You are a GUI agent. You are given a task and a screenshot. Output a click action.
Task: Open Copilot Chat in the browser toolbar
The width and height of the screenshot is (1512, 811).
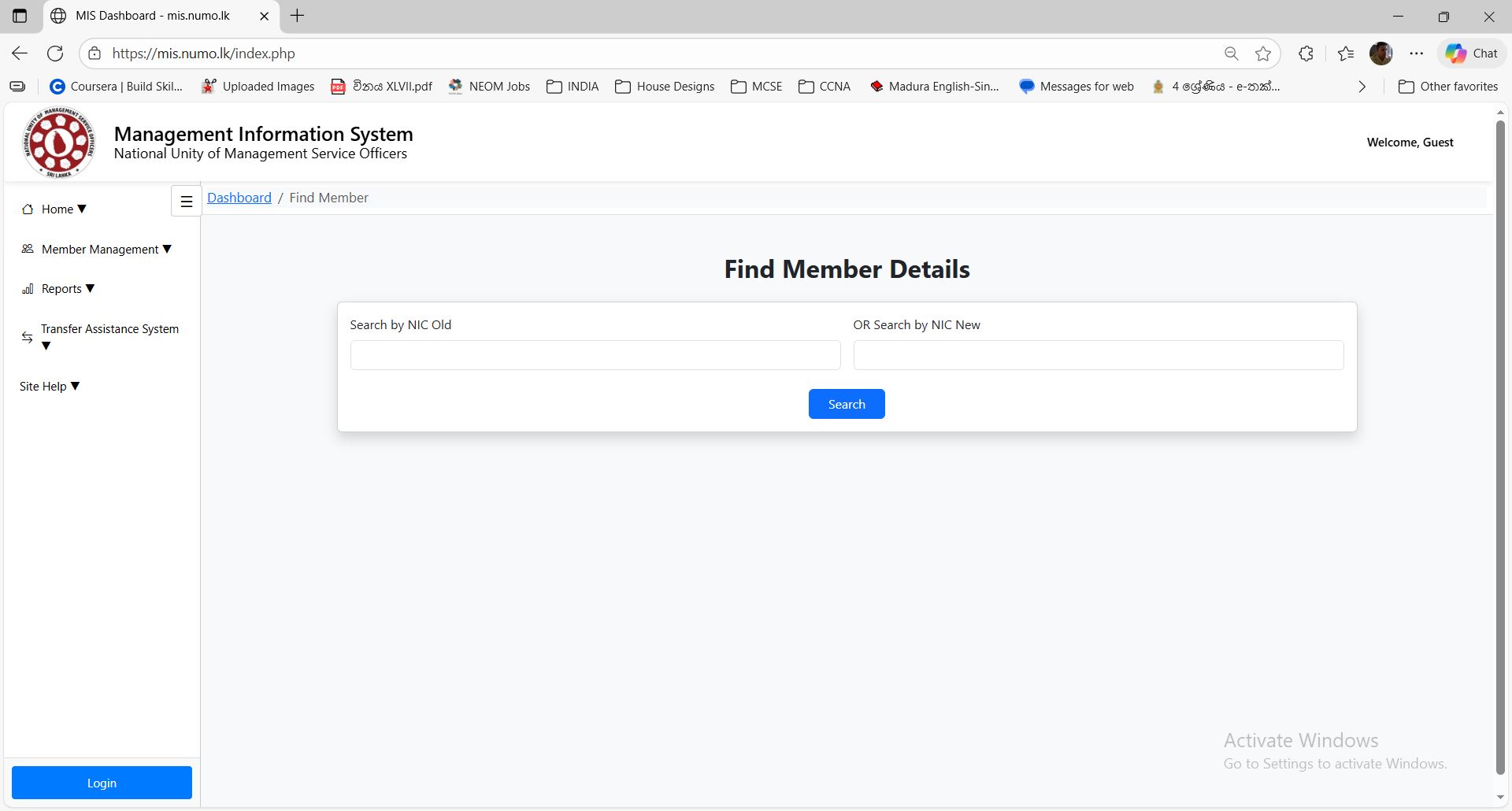pyautogui.click(x=1471, y=53)
